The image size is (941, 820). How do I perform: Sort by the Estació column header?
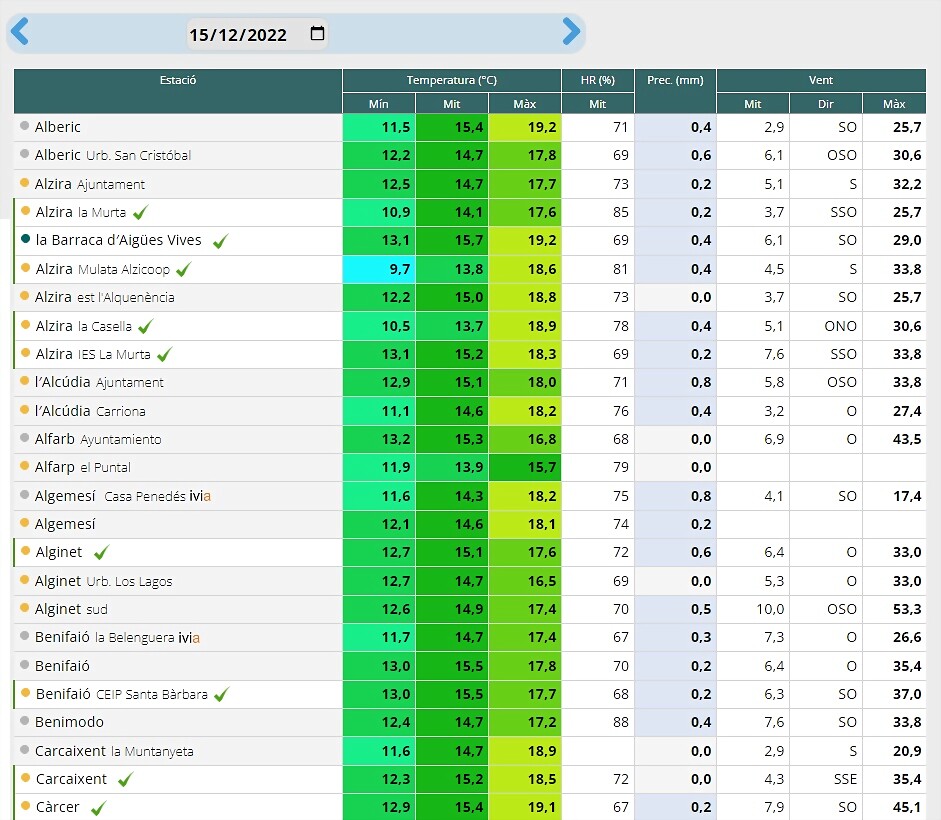[x=178, y=91]
